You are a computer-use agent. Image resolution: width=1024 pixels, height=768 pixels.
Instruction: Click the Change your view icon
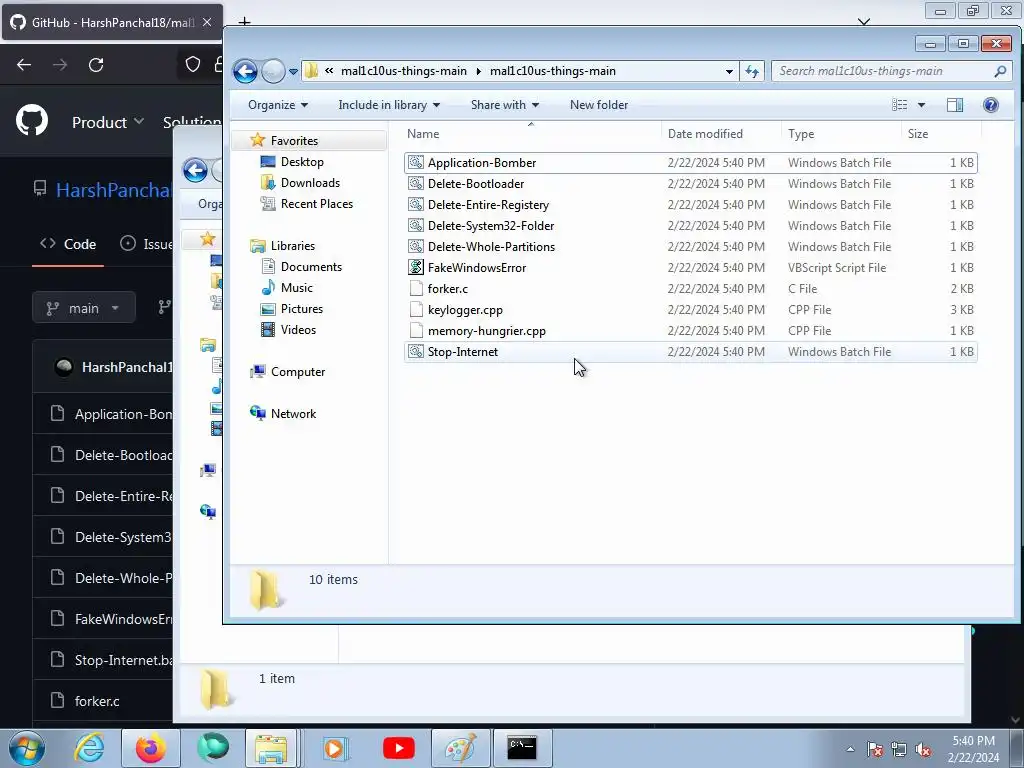click(899, 105)
